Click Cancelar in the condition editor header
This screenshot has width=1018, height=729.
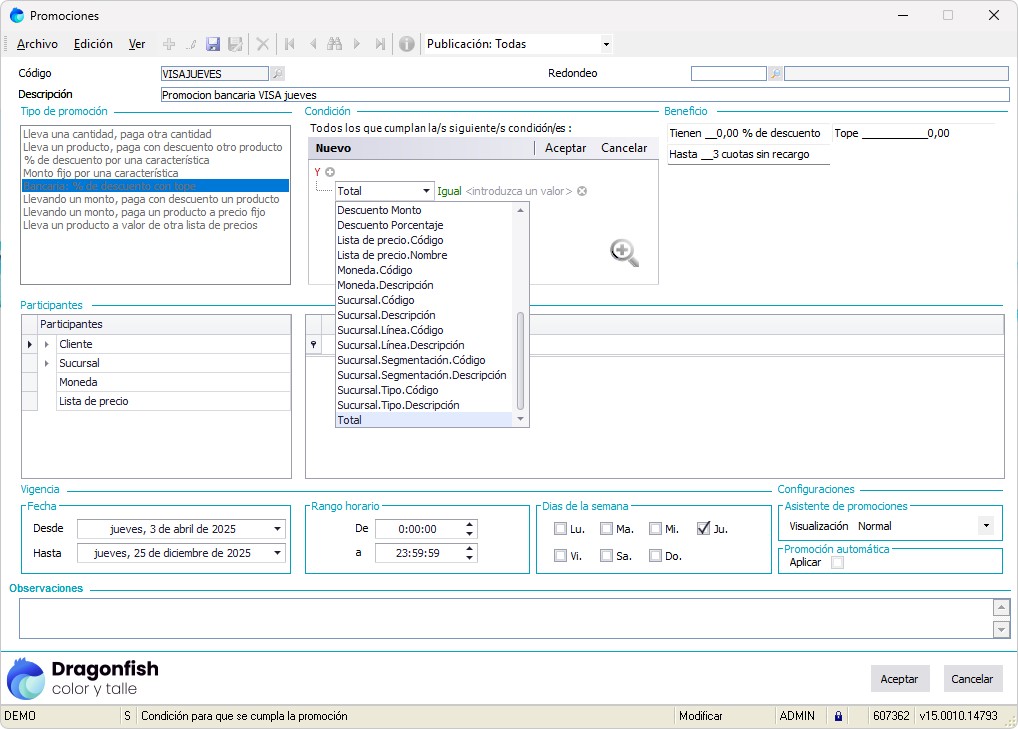[x=624, y=148]
